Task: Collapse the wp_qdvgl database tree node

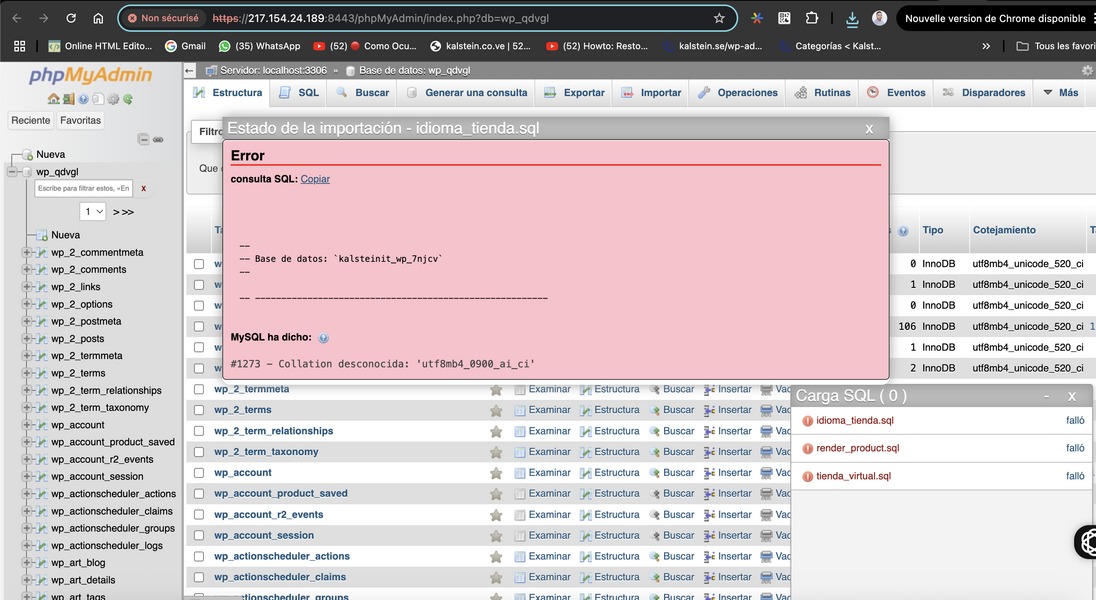Action: [13, 172]
